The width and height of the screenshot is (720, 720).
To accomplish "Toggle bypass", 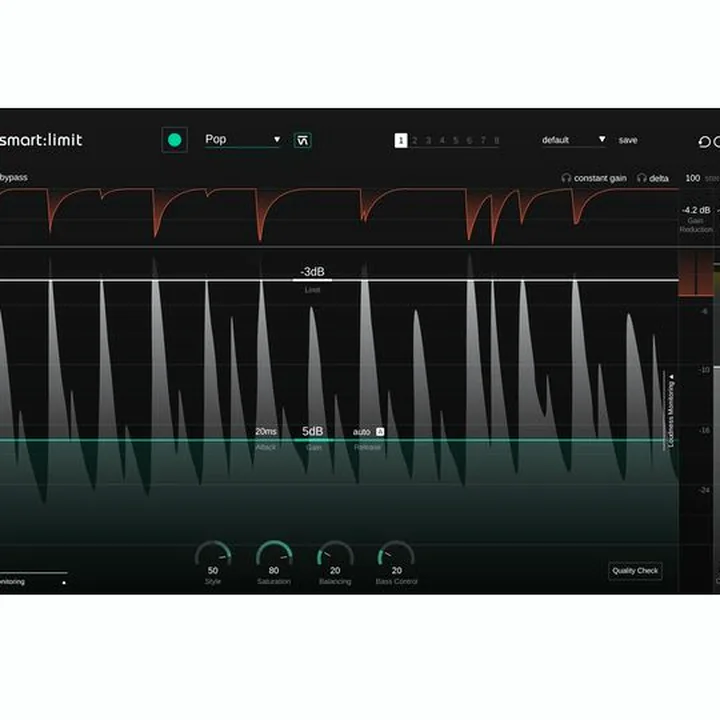I will (x=13, y=177).
